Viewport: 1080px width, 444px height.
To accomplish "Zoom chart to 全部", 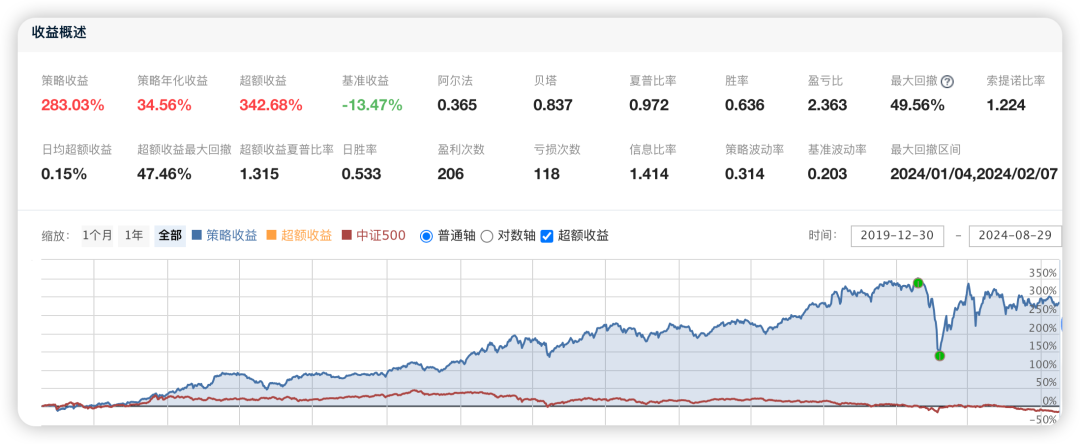I will pyautogui.click(x=169, y=235).
